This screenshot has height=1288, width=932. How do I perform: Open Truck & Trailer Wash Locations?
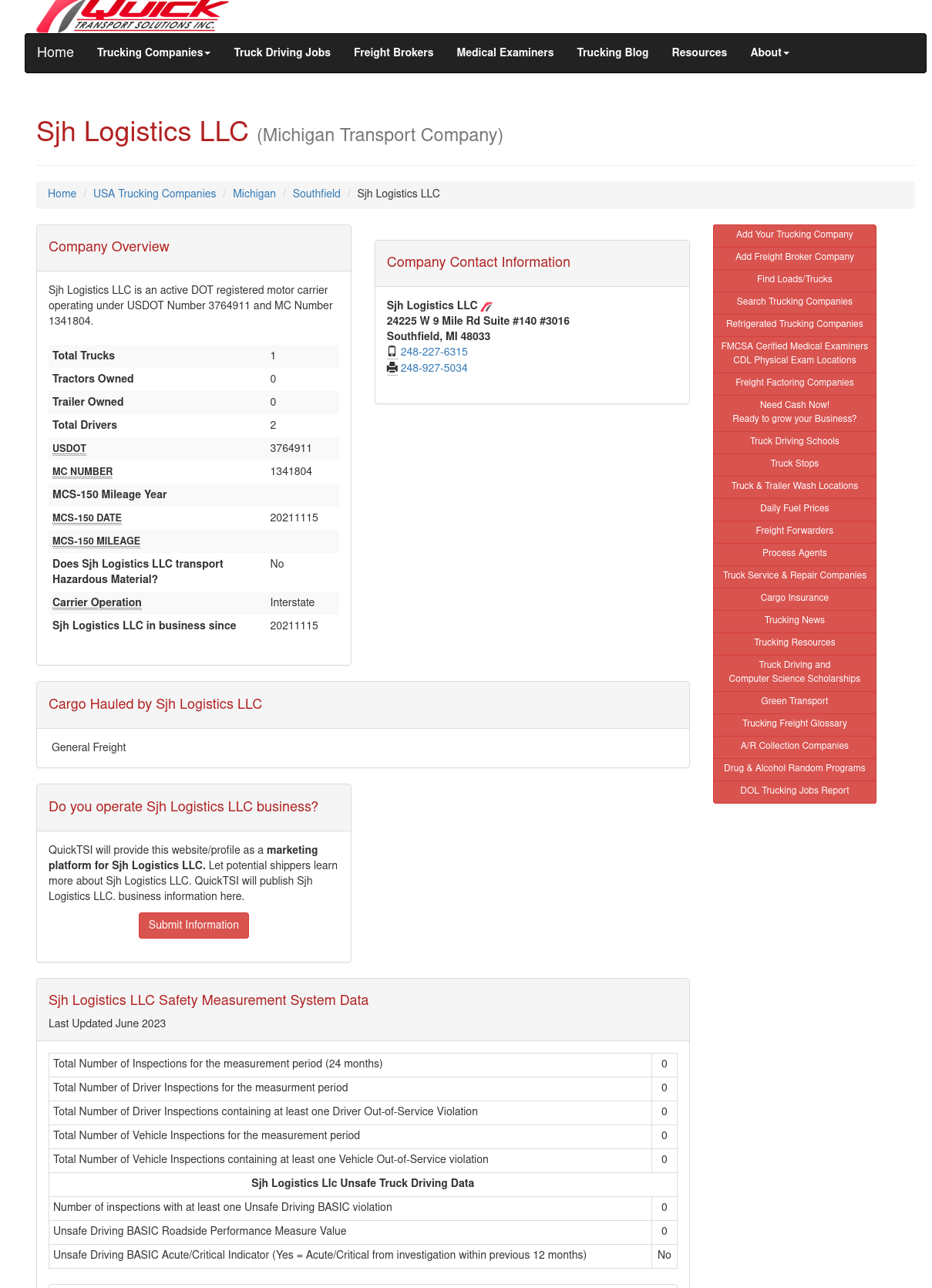point(794,487)
